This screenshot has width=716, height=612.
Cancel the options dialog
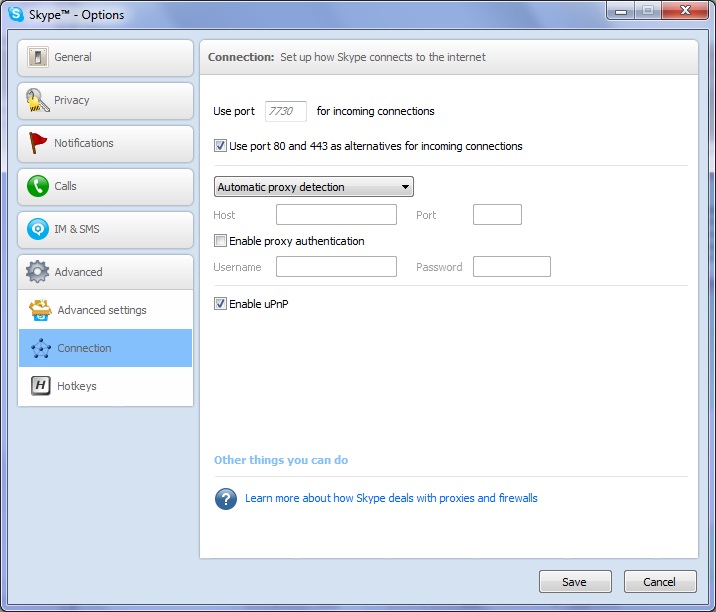pyautogui.click(x=660, y=581)
